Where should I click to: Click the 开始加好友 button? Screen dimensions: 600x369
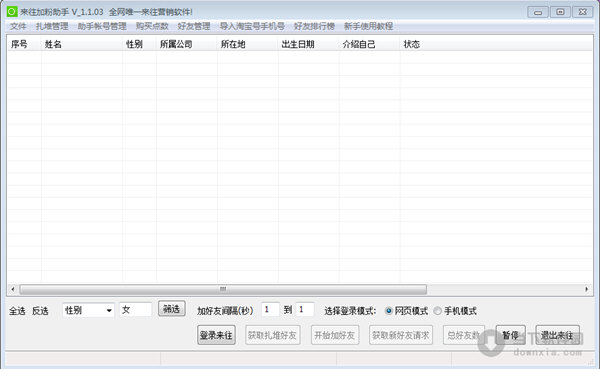coord(335,335)
